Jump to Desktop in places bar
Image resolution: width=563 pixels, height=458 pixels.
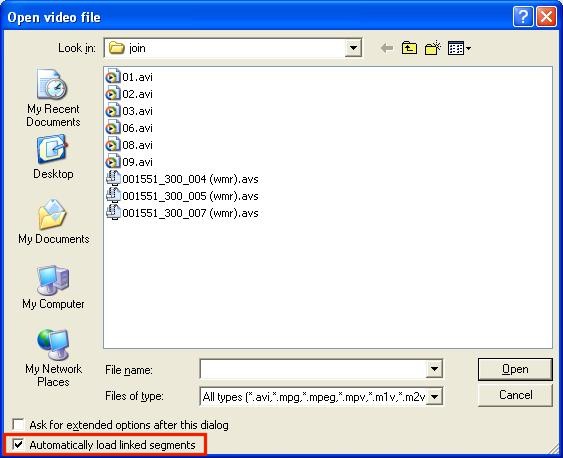53,157
